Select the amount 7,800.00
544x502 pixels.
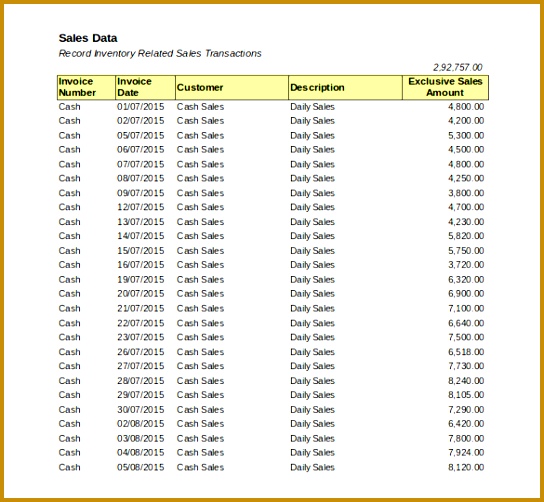pos(466,438)
